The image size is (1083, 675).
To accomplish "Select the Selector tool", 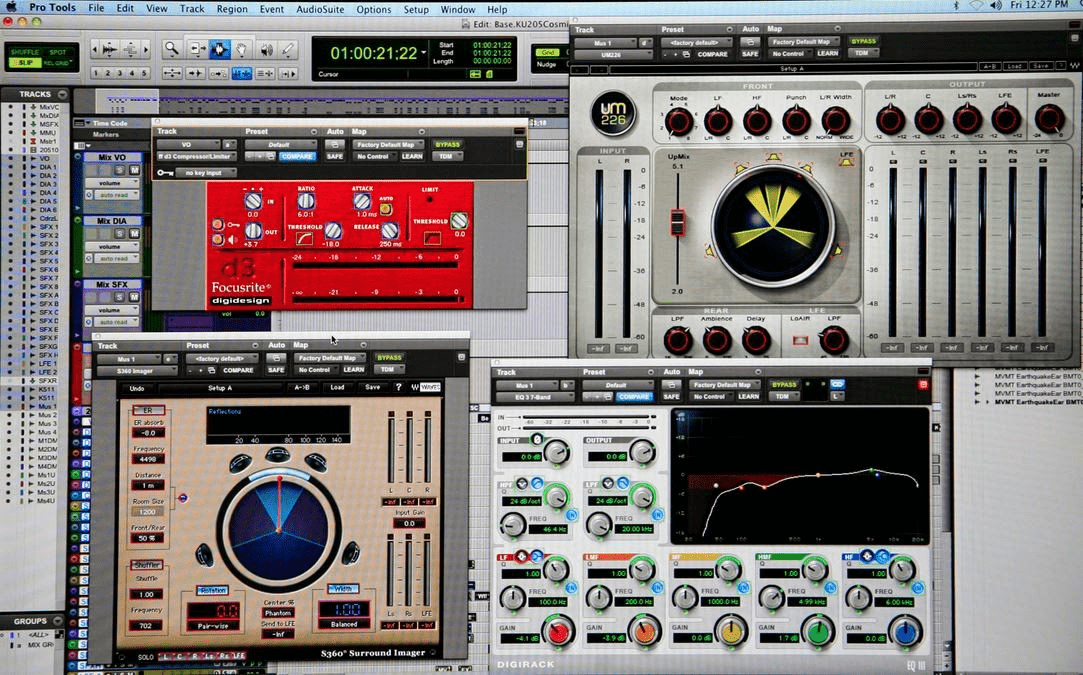I will 219,48.
